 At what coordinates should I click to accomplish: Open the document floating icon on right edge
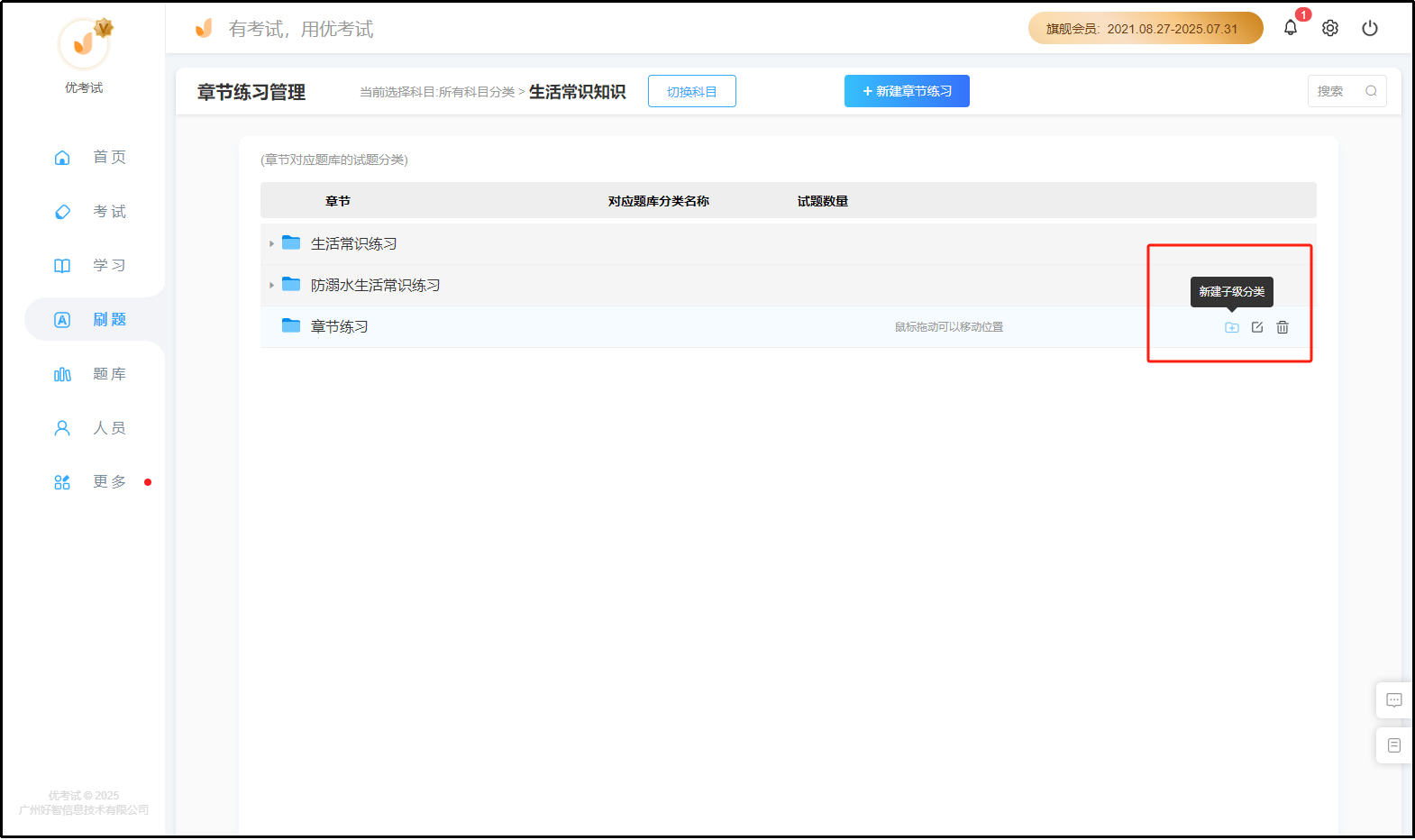point(1394,745)
